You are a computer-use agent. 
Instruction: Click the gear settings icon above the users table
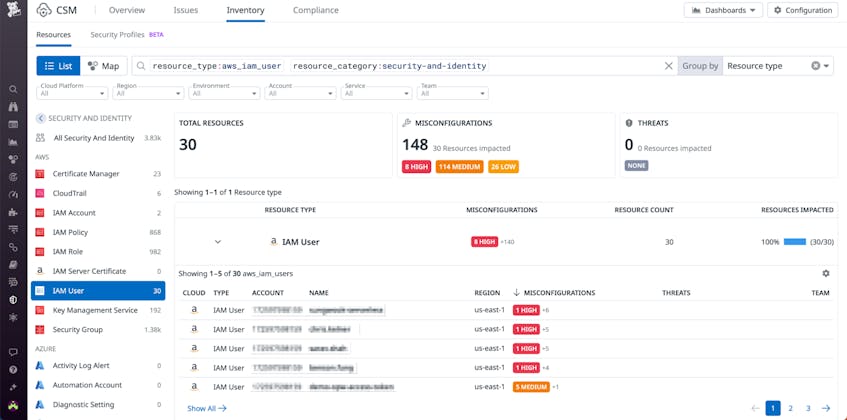click(825, 274)
